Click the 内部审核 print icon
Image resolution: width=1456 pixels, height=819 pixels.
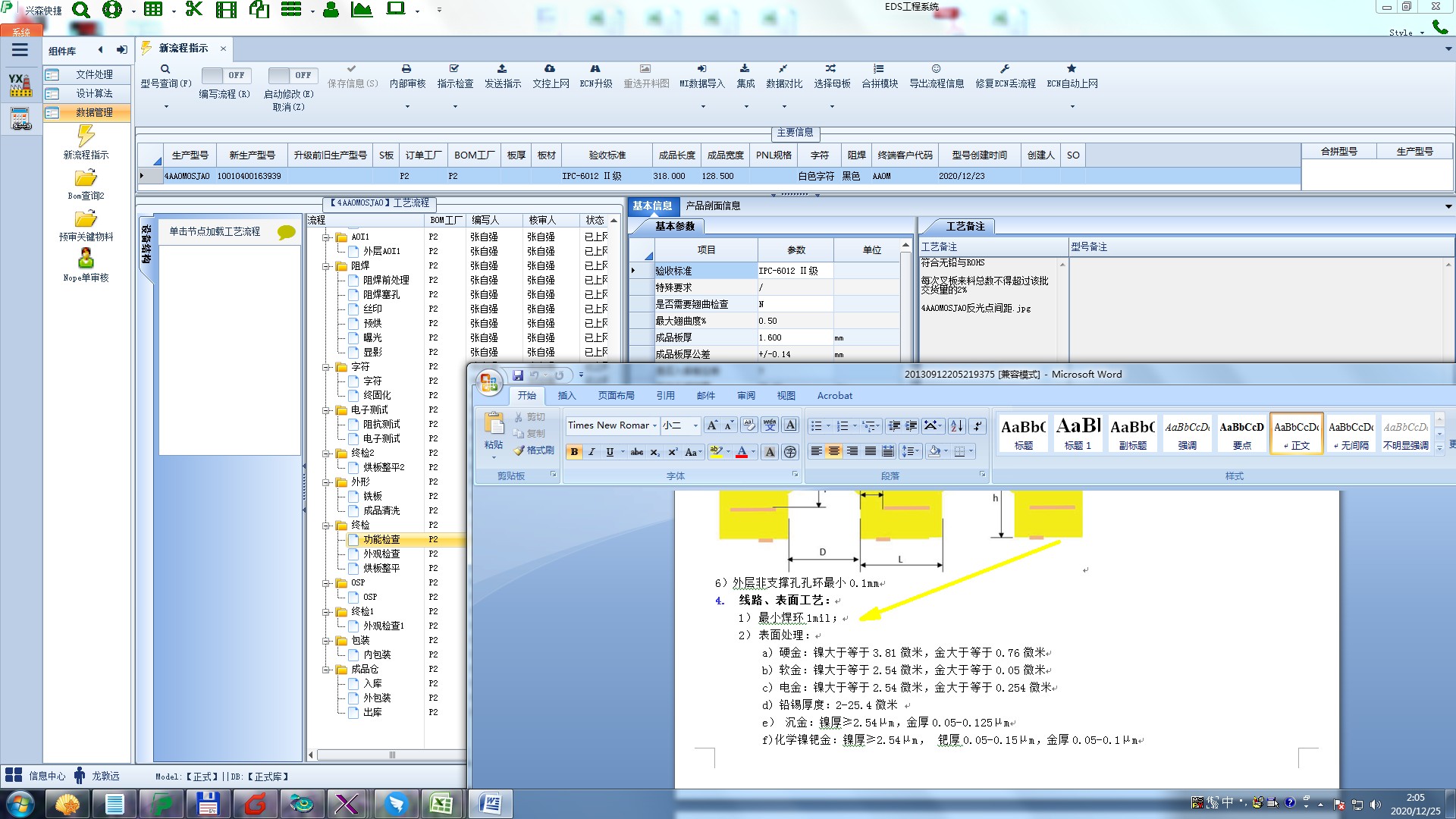[x=406, y=69]
